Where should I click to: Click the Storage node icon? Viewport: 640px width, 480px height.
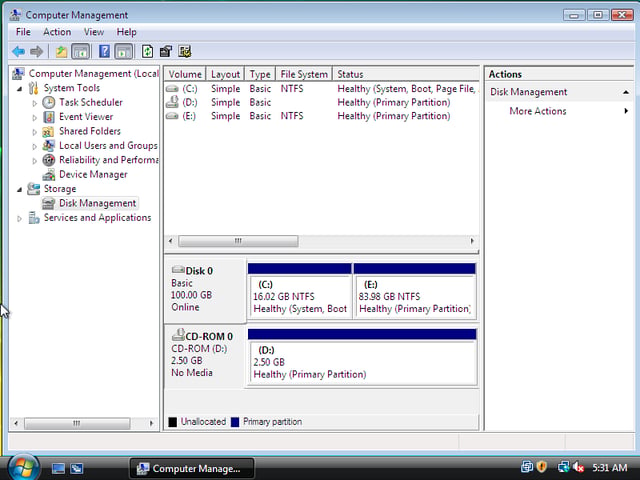pos(33,189)
